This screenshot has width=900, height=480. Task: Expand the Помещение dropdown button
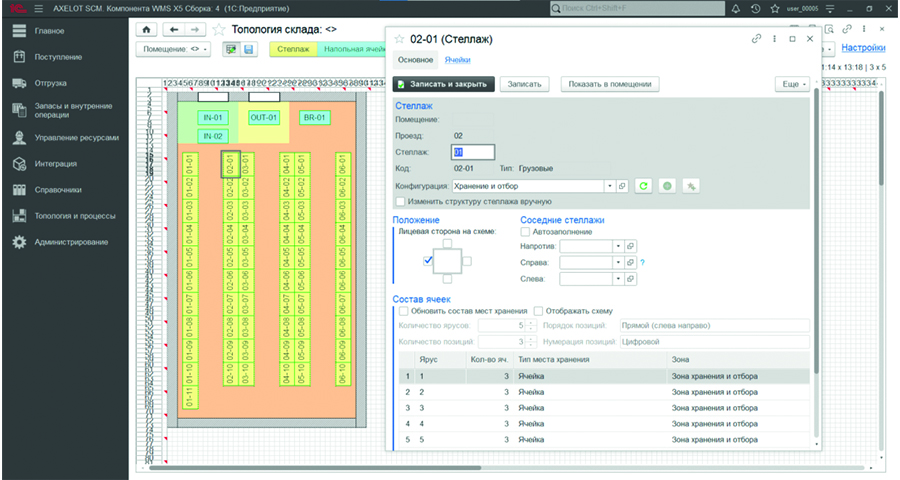coord(173,49)
